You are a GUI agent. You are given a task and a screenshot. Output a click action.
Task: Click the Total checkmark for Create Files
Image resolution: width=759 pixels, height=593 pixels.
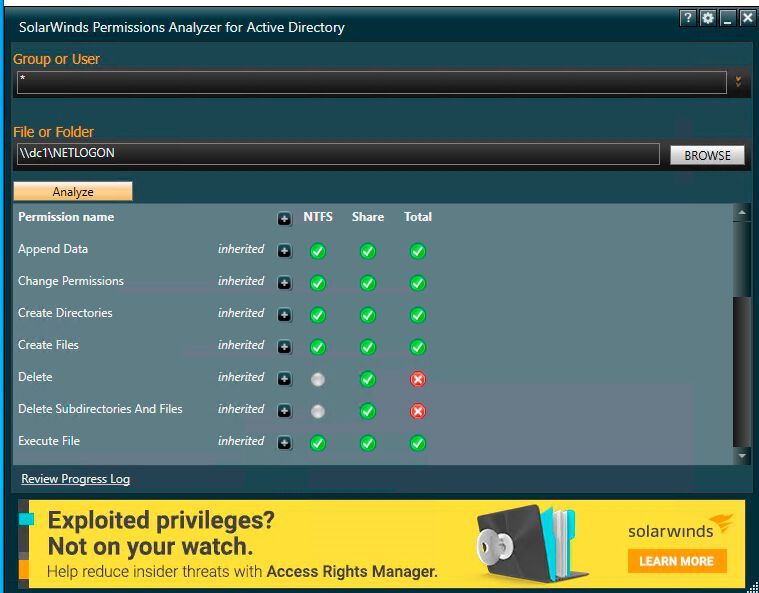(x=418, y=347)
